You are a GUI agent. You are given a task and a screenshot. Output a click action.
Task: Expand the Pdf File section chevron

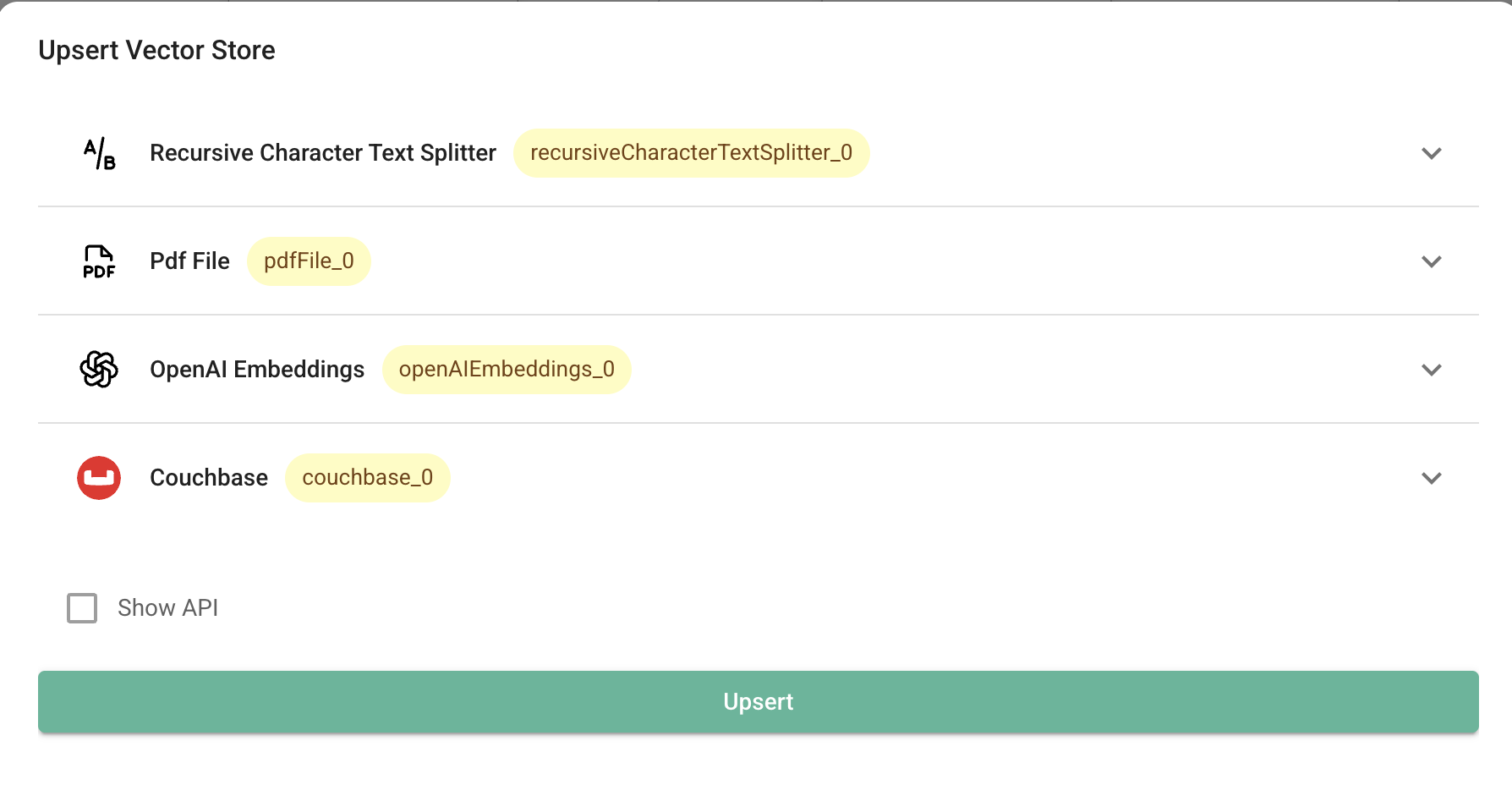tap(1431, 261)
